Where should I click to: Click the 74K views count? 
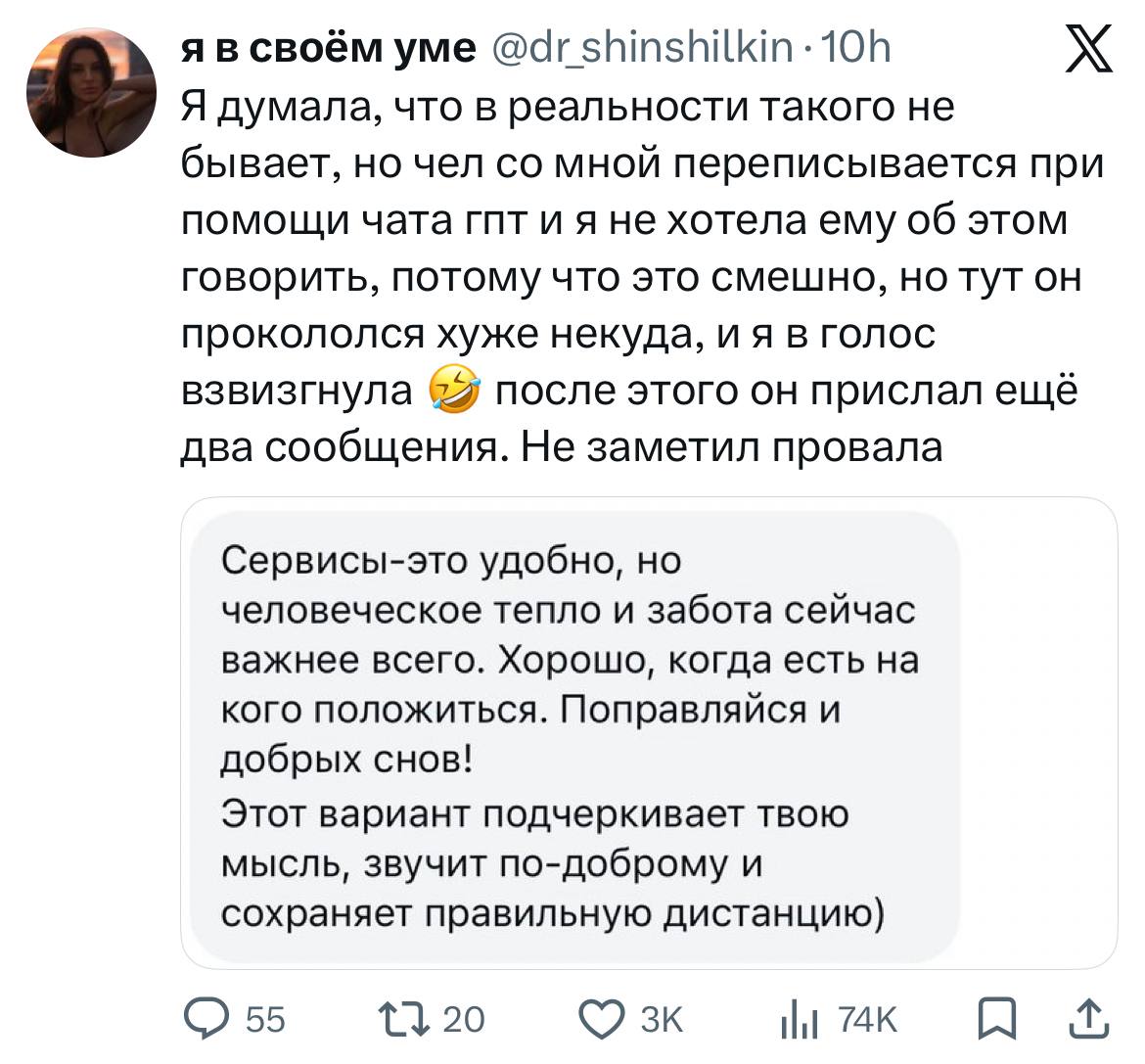tap(868, 1021)
